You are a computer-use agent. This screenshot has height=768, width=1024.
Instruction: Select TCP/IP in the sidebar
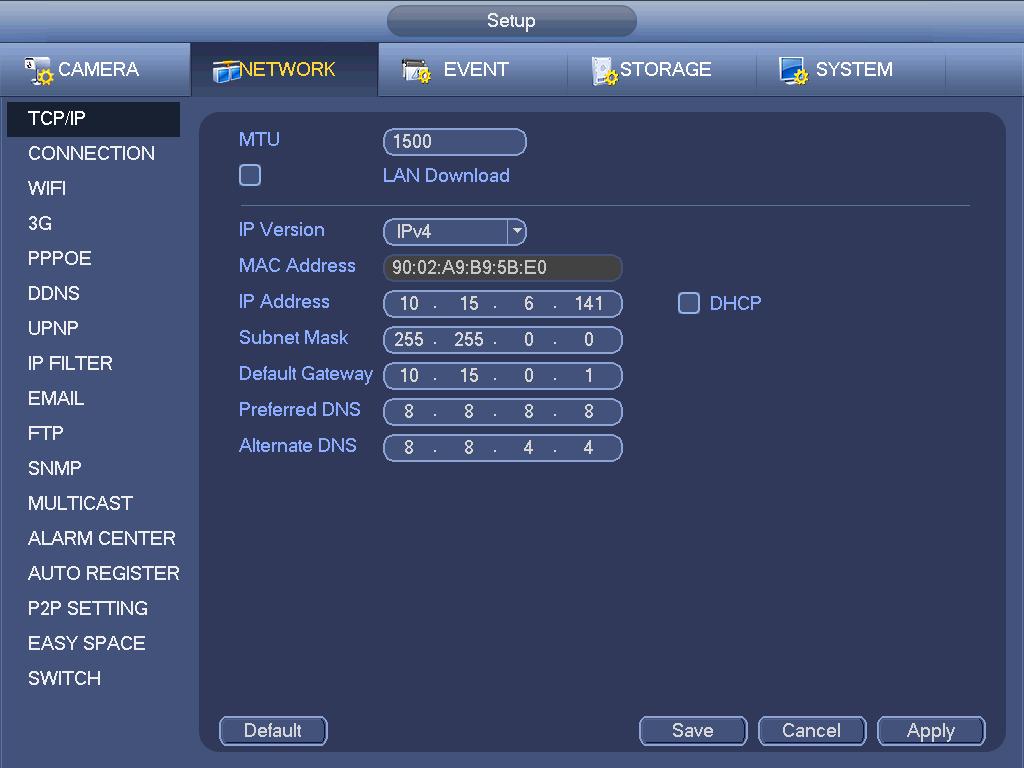pos(93,119)
